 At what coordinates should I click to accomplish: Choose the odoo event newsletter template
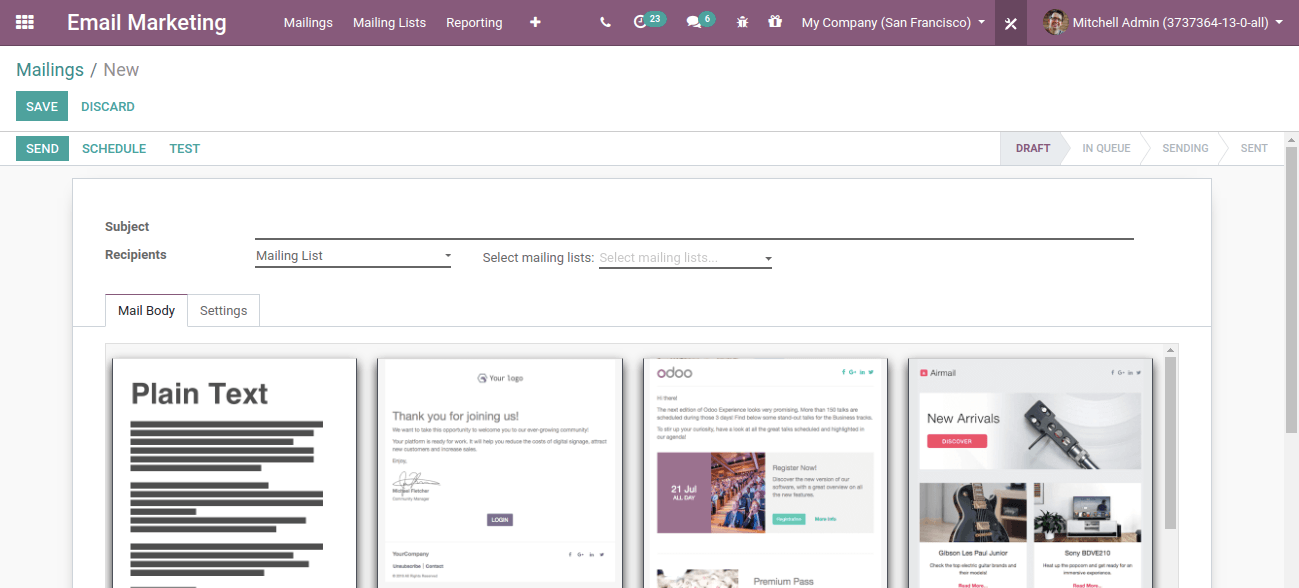coord(766,473)
